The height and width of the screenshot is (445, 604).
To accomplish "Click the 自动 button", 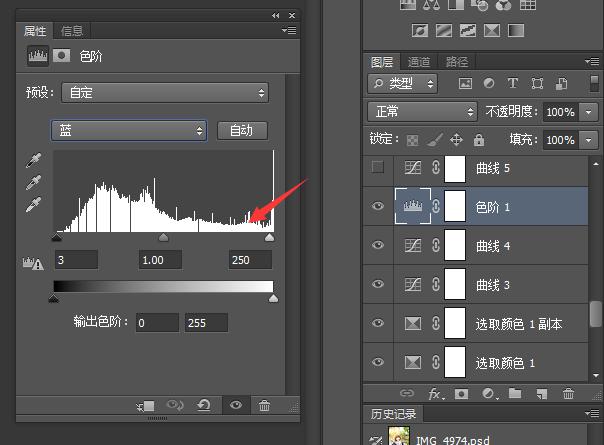I will click(x=243, y=130).
